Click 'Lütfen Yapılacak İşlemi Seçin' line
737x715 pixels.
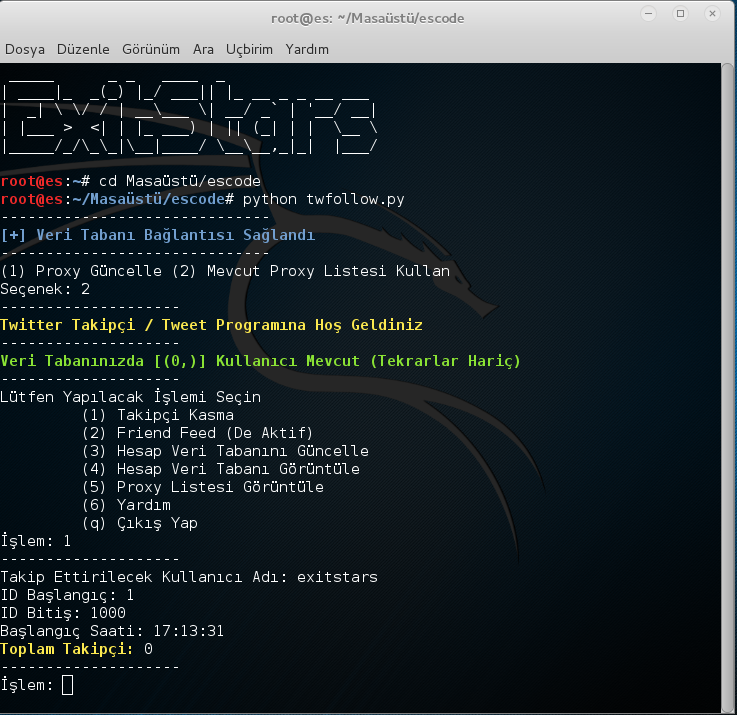coord(131,397)
